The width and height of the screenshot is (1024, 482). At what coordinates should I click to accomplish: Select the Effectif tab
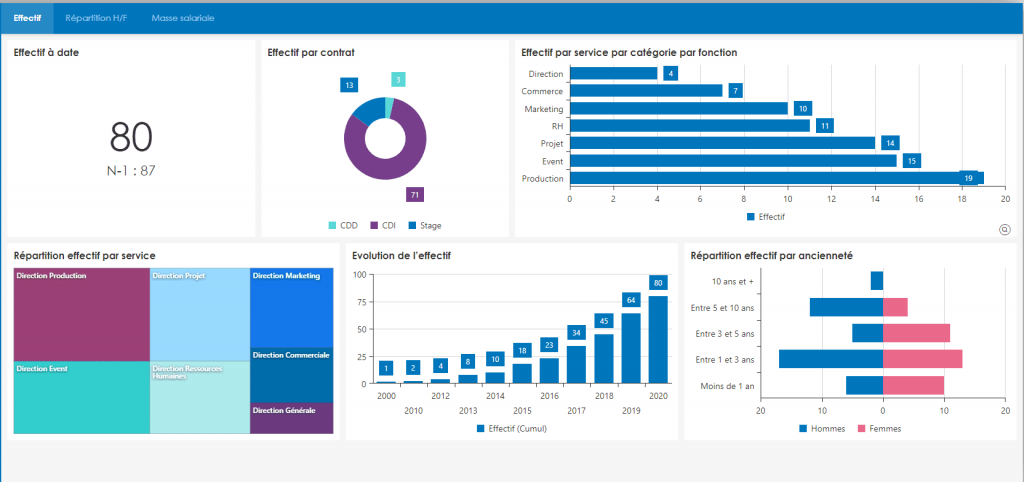coord(27,19)
